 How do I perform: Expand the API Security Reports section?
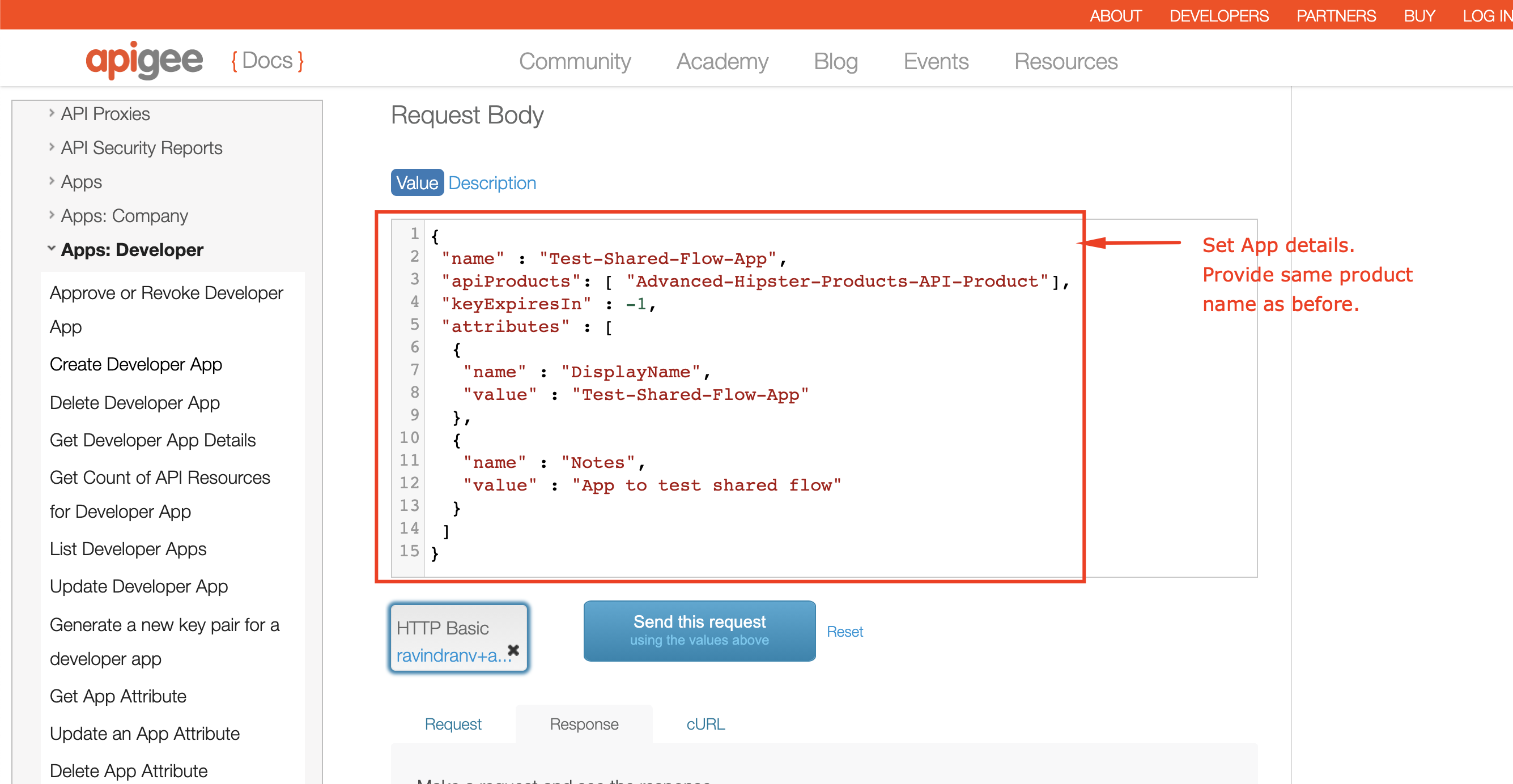pyautogui.click(x=52, y=147)
